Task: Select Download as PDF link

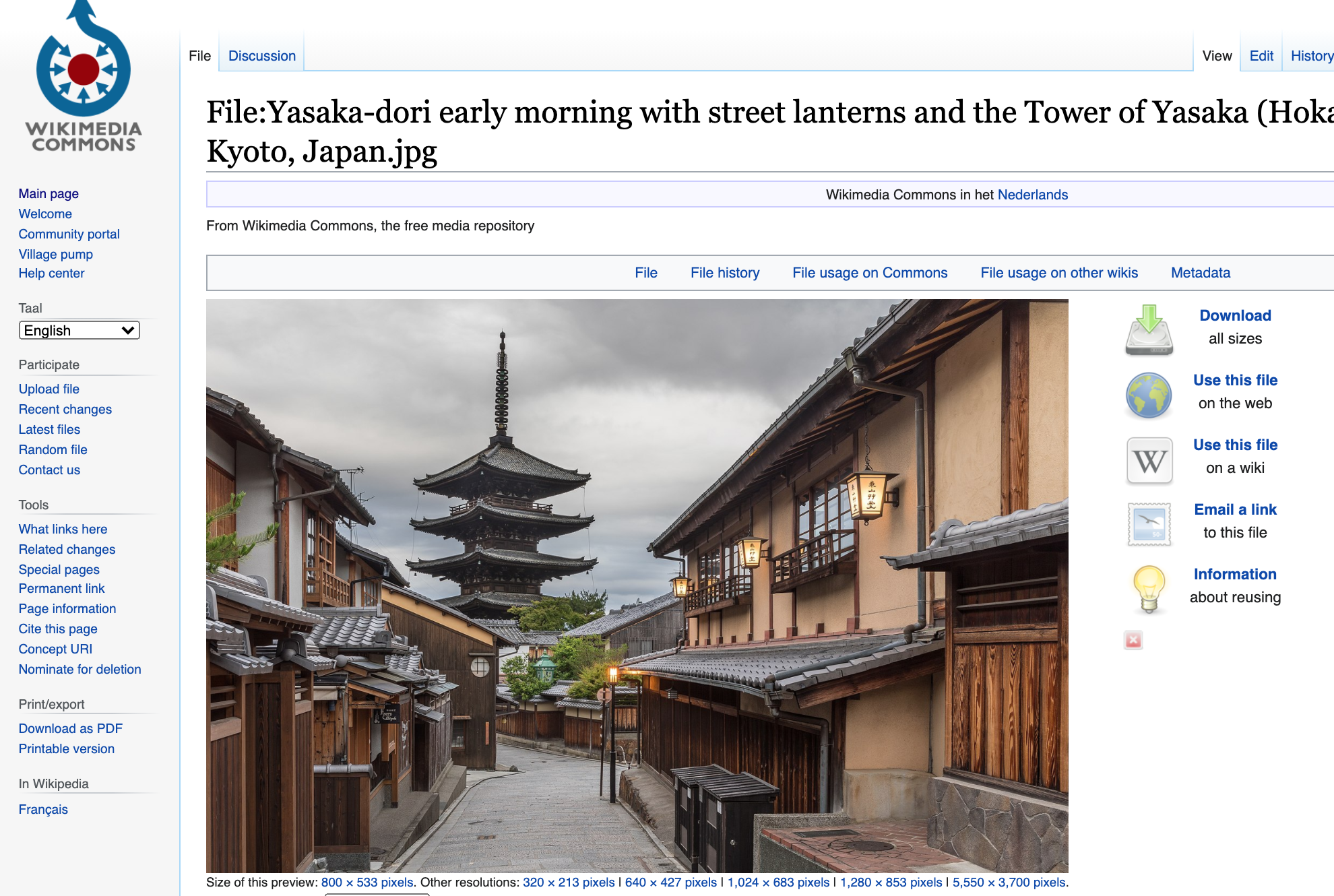Action: 70,728
